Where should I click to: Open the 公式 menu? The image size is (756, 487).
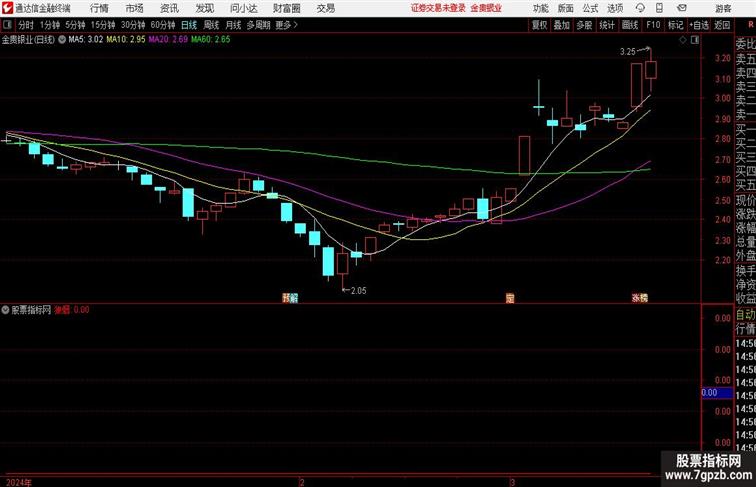(x=590, y=8)
